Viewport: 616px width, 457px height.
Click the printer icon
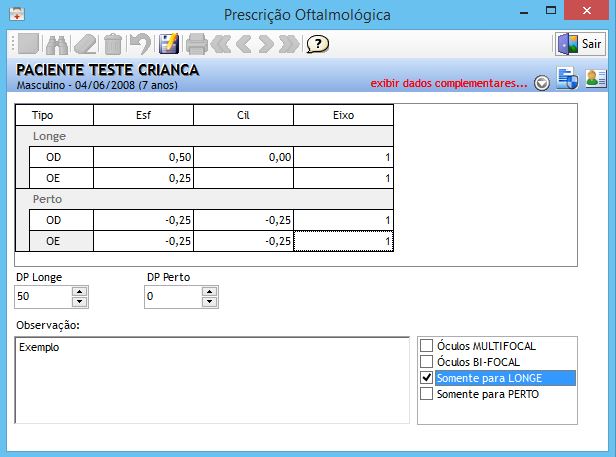(197, 44)
